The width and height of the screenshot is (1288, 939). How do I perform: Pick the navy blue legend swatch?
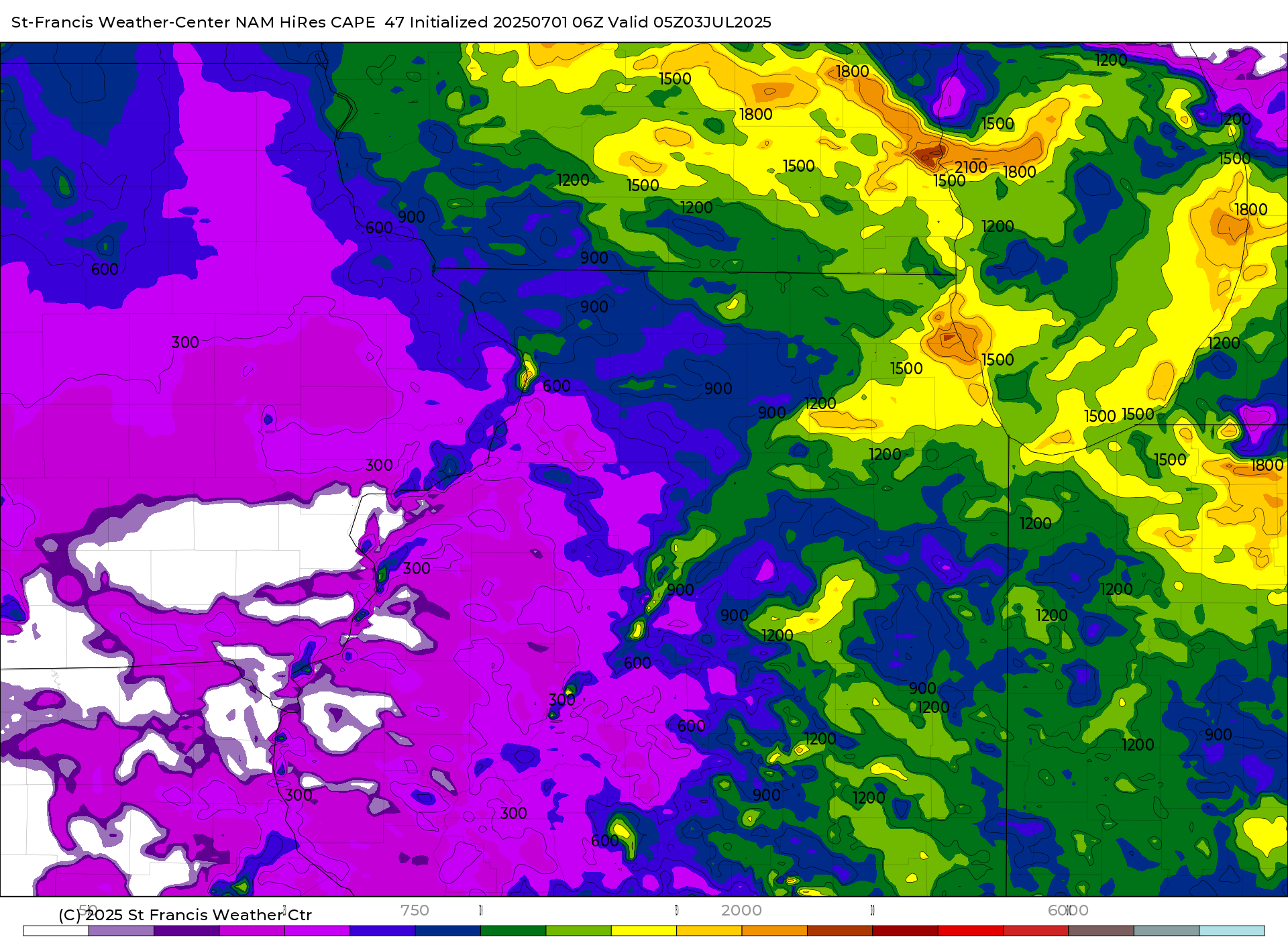click(x=447, y=931)
